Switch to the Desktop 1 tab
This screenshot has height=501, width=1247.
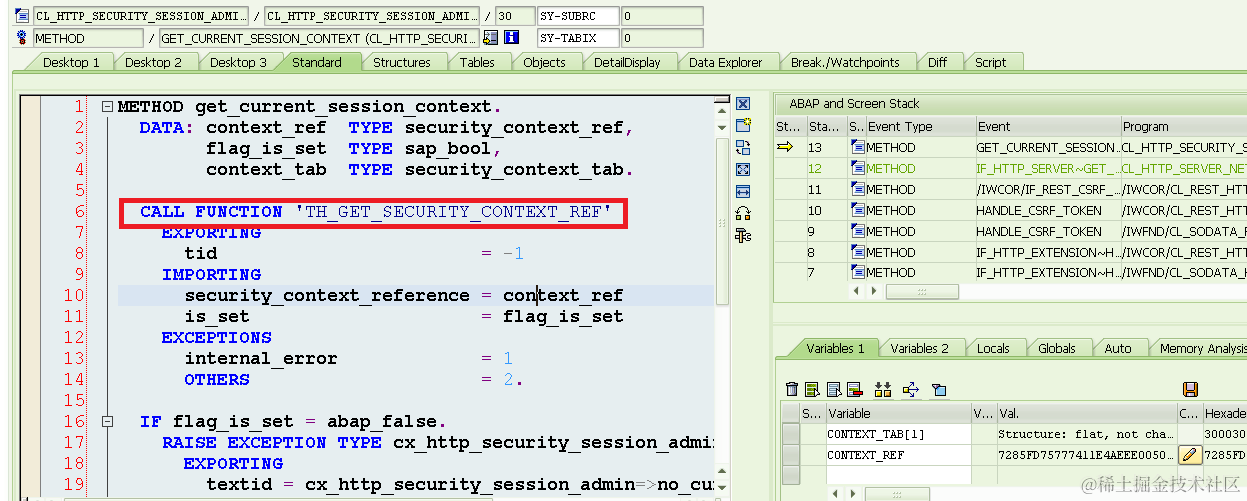[x=70, y=62]
